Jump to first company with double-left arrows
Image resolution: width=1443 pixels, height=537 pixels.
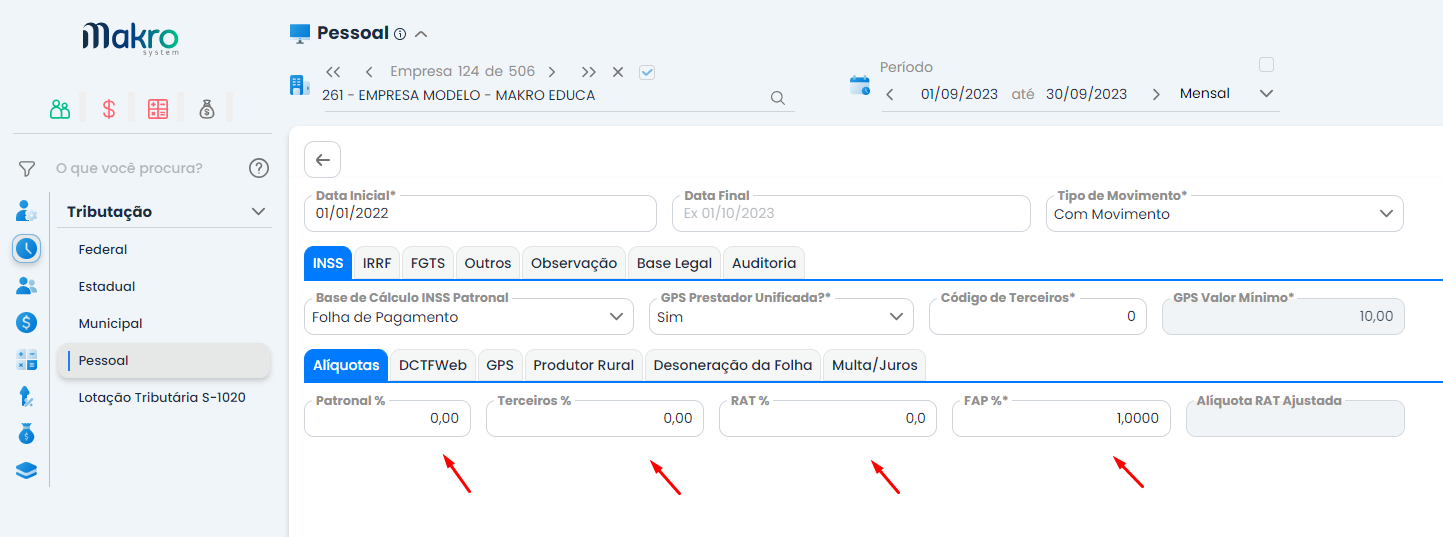[x=334, y=72]
